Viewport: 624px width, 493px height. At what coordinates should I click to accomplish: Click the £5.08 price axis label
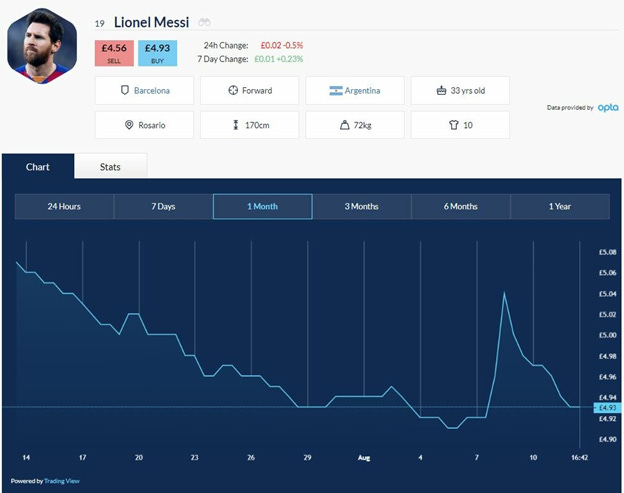607,252
